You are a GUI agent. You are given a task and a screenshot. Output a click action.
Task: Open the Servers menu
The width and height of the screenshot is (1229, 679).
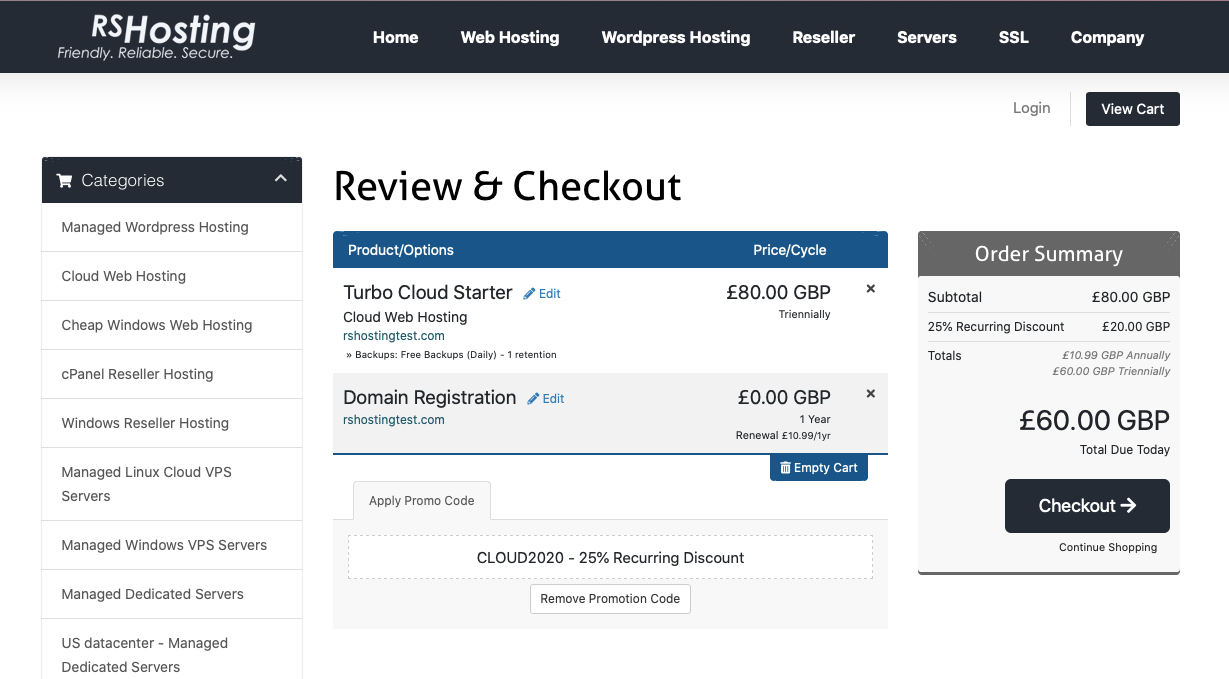tap(927, 37)
